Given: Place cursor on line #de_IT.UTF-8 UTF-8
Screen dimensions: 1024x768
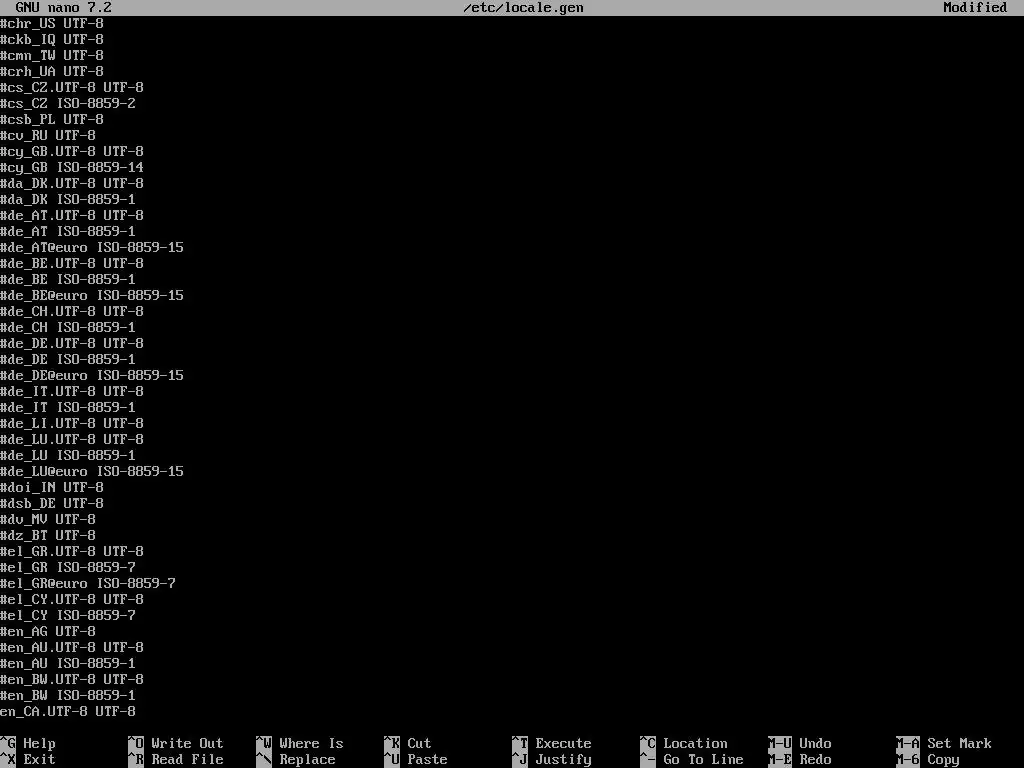Looking at the screenshot, I should [72, 391].
